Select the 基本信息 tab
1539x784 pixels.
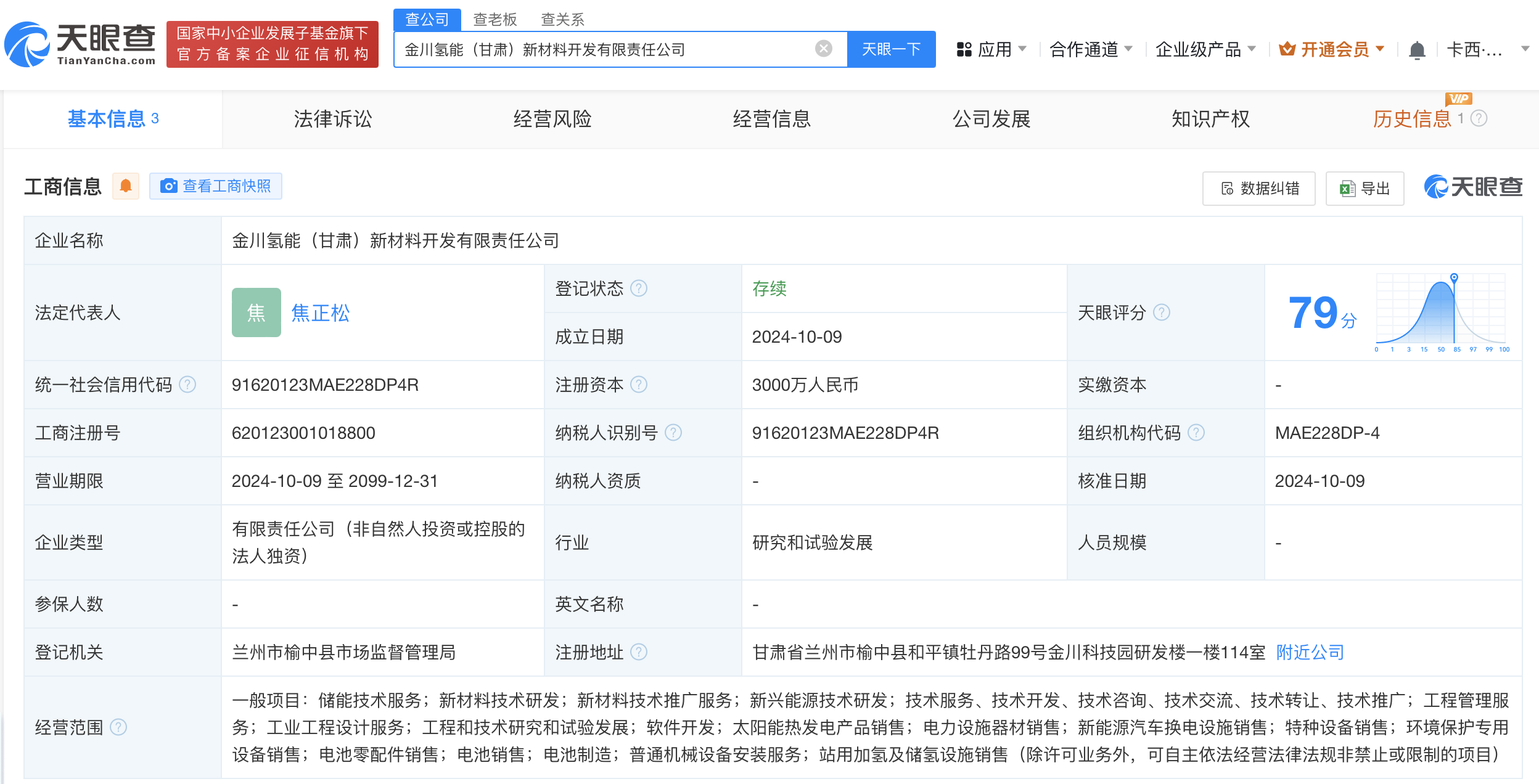113,118
